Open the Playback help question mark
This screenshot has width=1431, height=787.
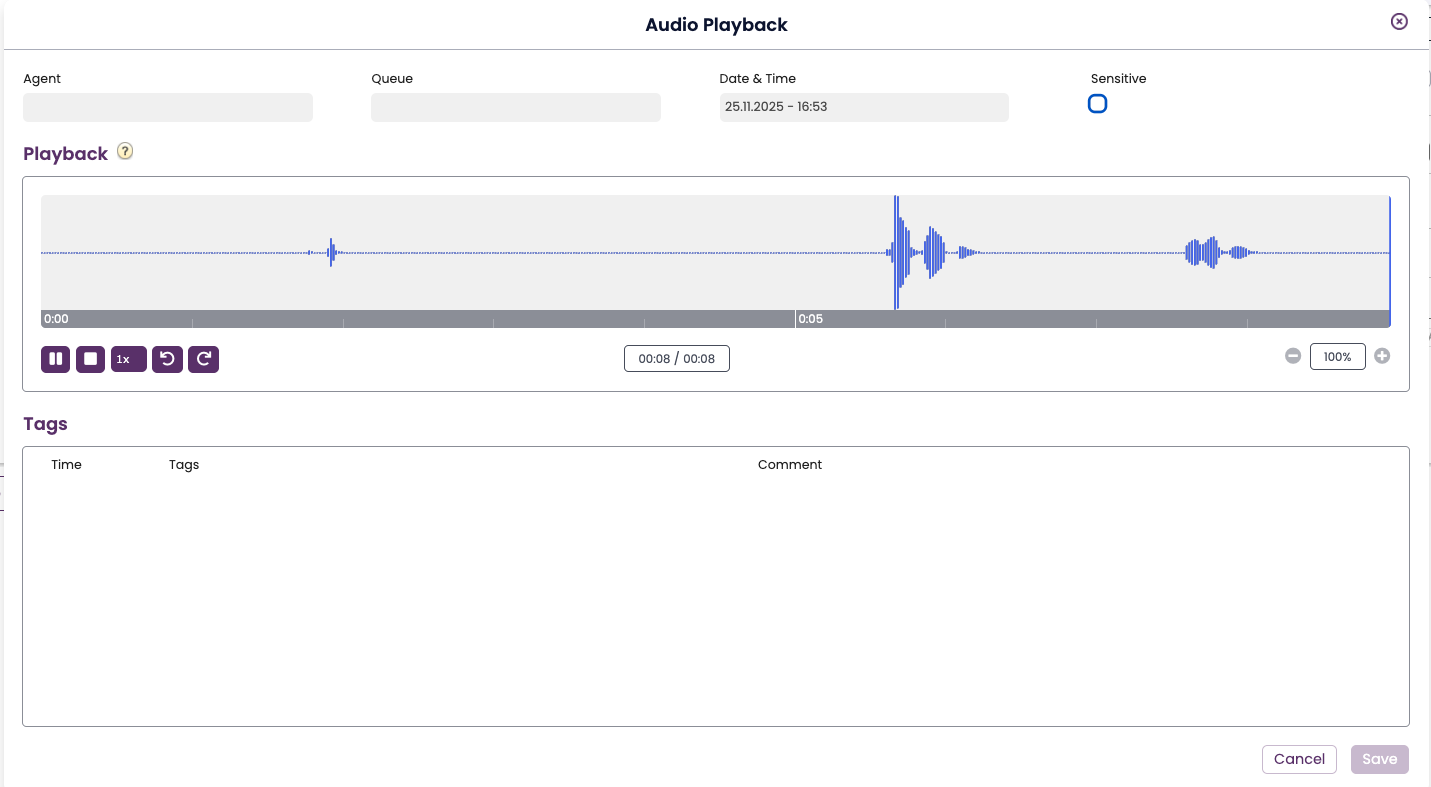(x=125, y=152)
